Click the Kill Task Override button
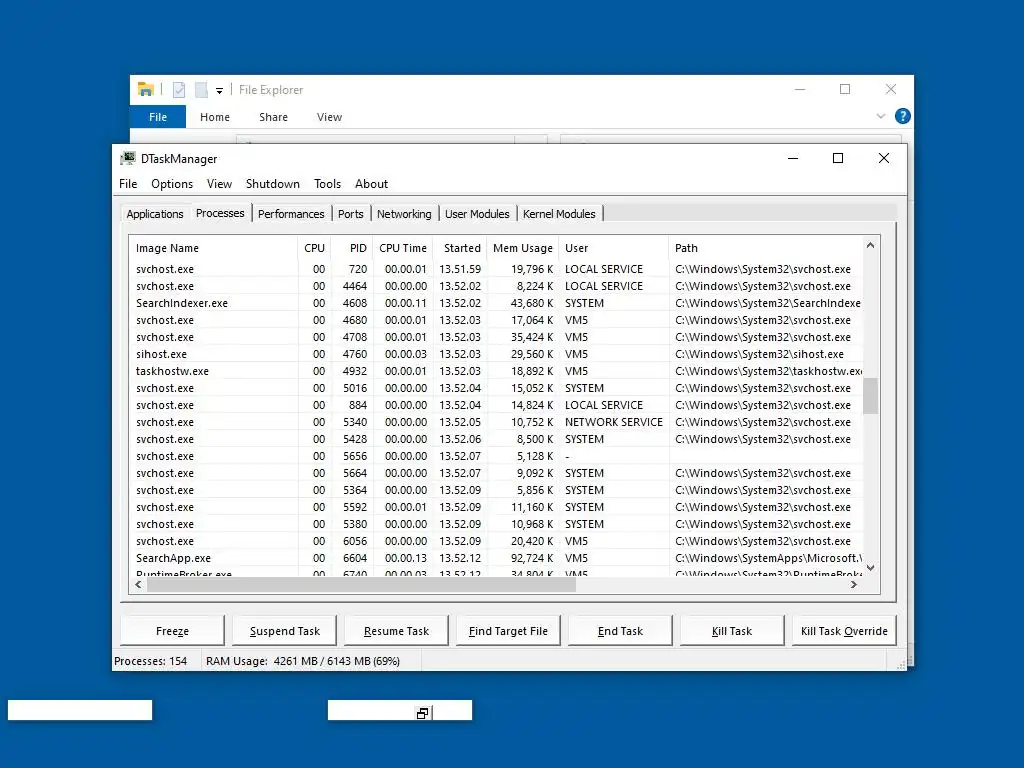This screenshot has height=768, width=1024. pyautogui.click(x=844, y=631)
